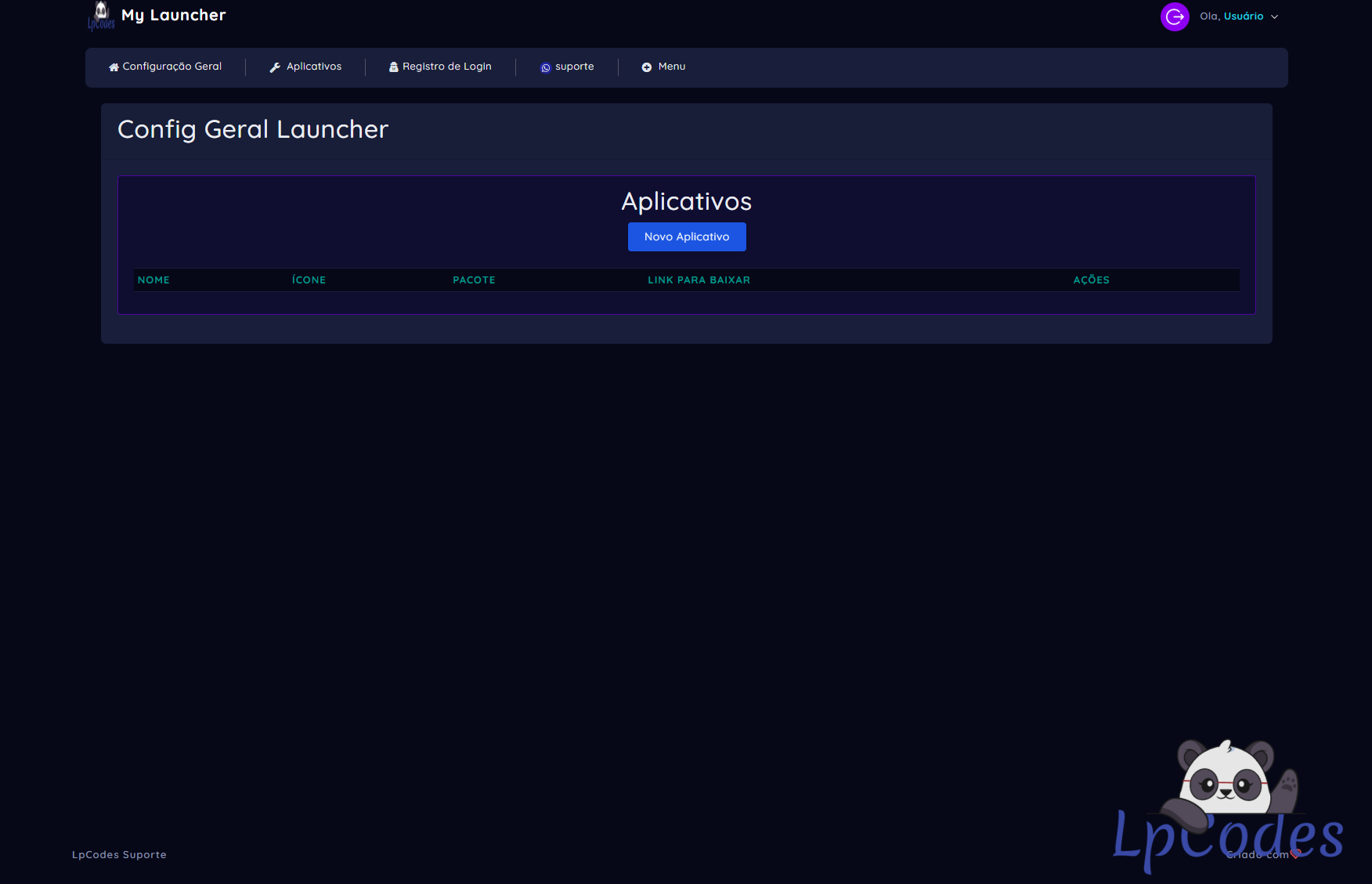The image size is (1372, 884).
Task: Open the Configuração Geral menu item
Action: 172,67
